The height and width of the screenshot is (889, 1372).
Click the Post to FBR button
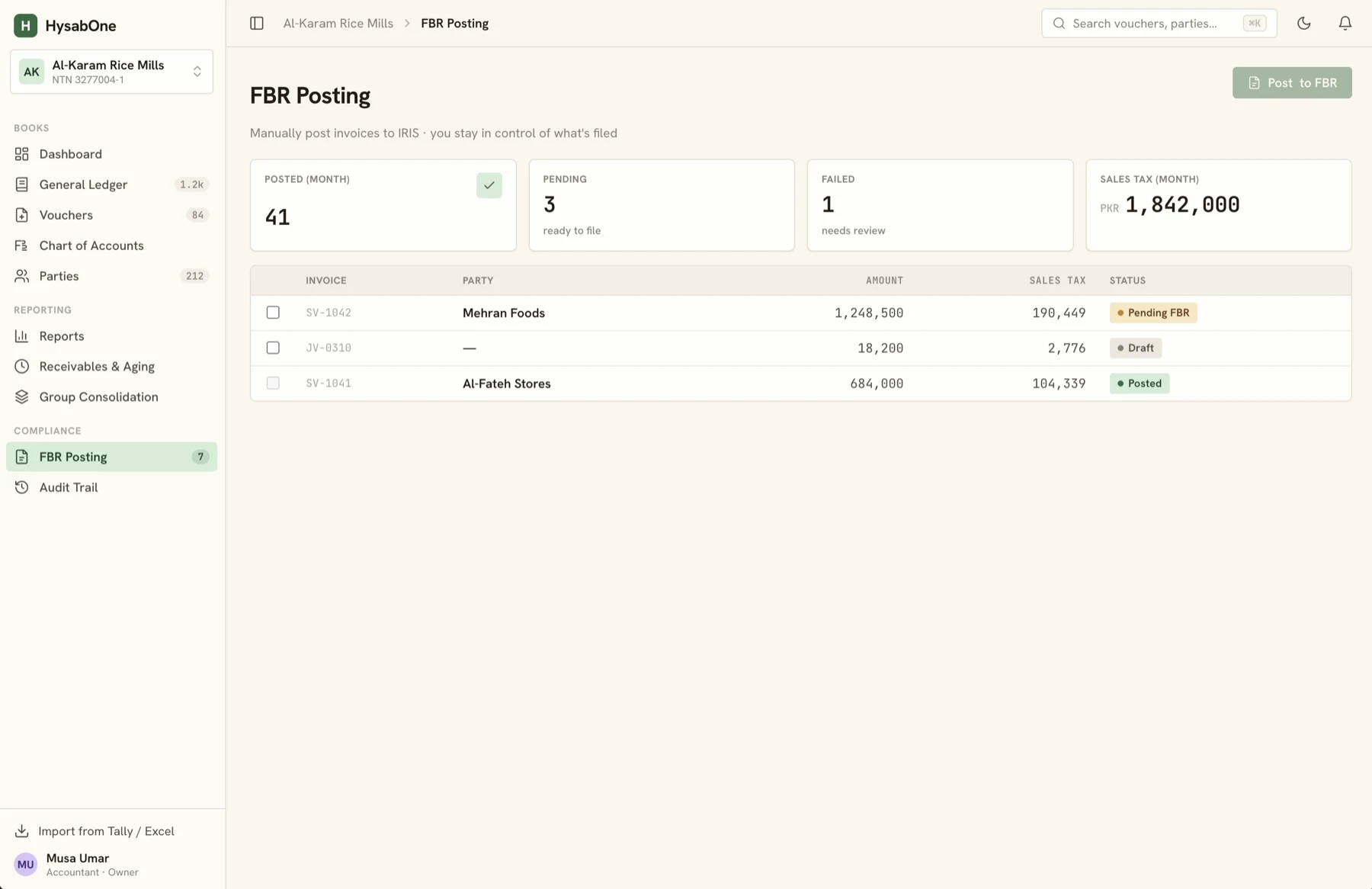(x=1292, y=82)
